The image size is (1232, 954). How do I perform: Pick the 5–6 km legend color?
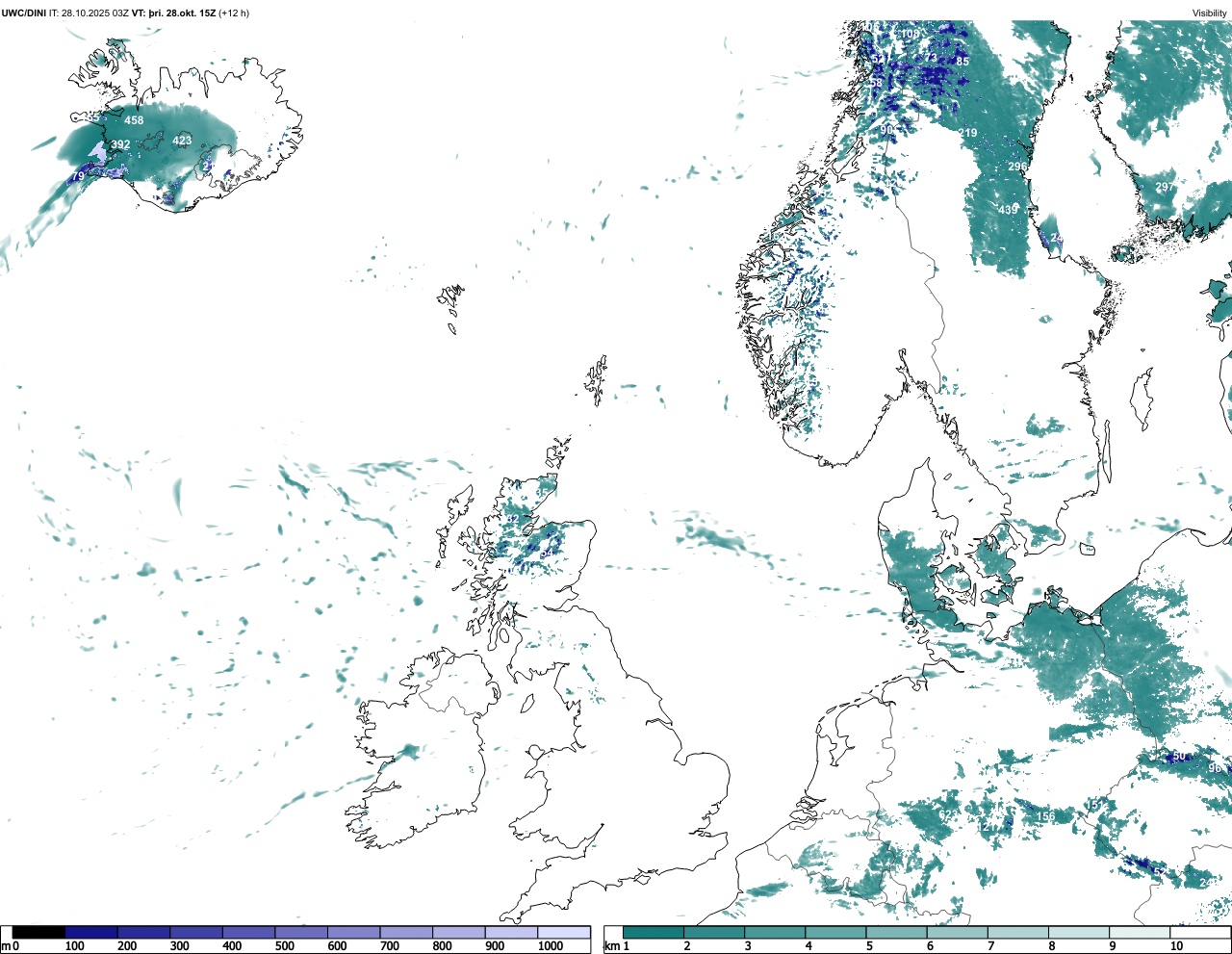tap(896, 932)
